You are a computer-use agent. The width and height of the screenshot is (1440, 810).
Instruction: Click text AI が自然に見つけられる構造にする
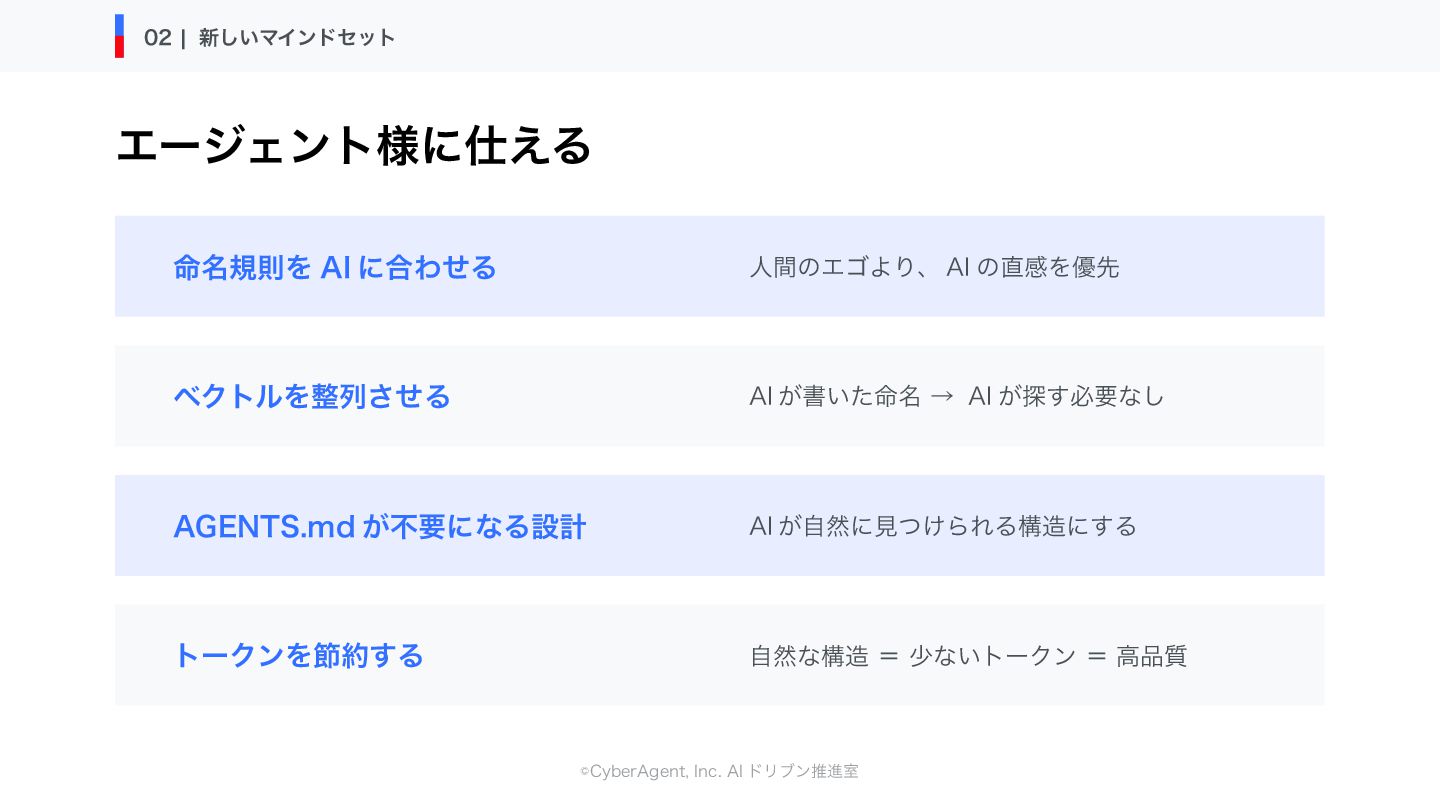coord(943,526)
